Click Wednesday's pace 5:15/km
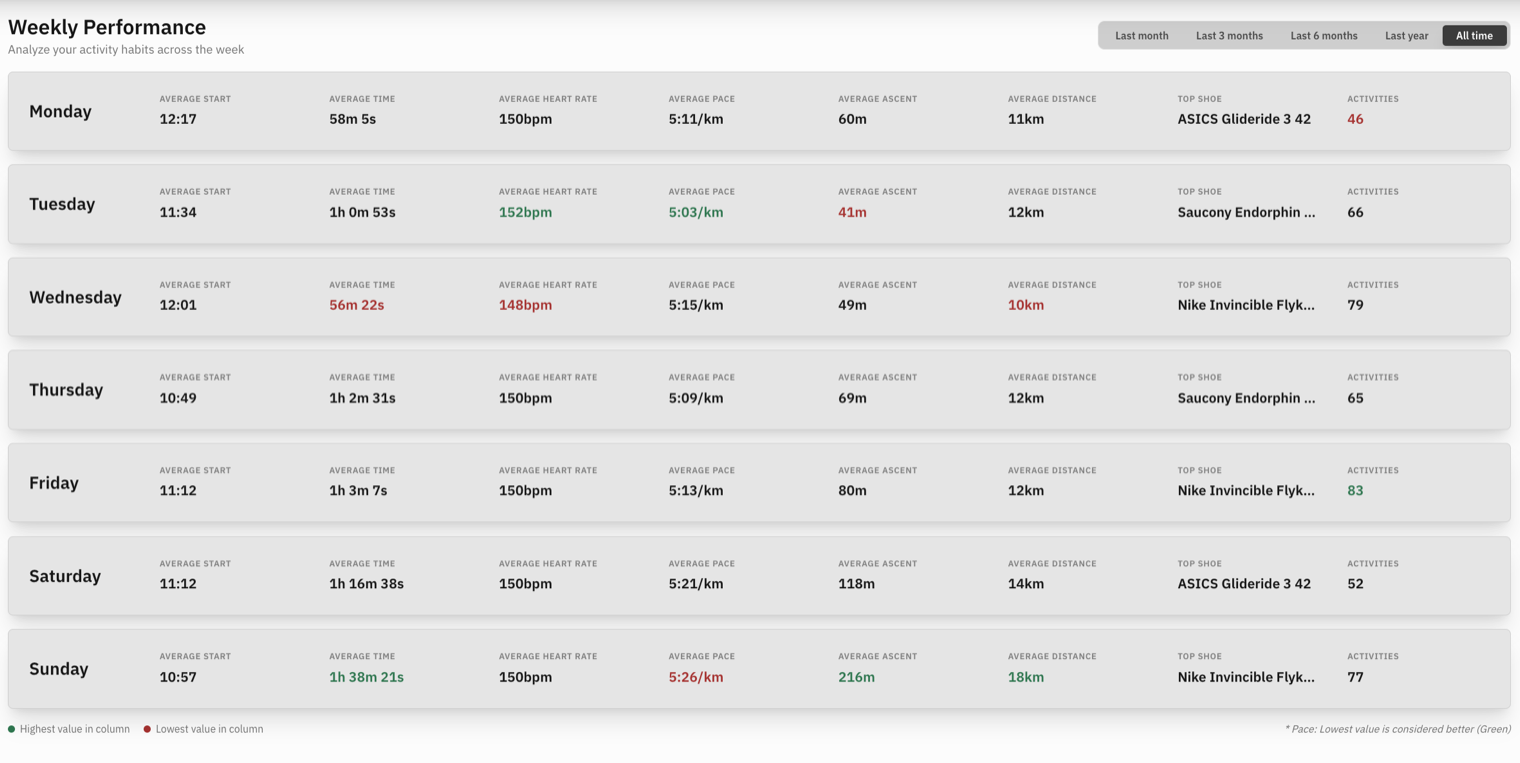Viewport: 1520px width, 763px height. [x=696, y=305]
